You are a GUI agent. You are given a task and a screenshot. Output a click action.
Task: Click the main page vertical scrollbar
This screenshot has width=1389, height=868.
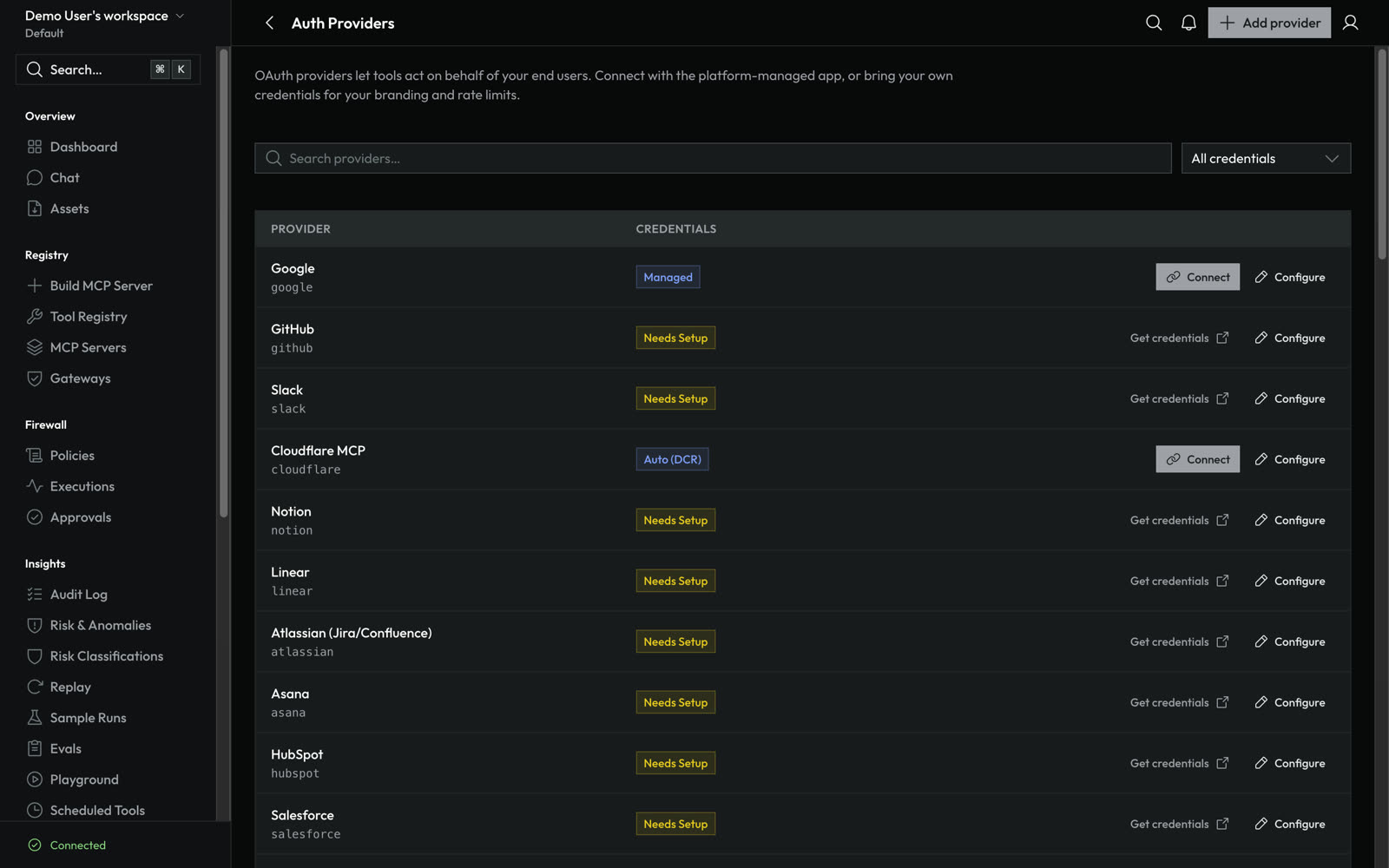[x=1382, y=154]
